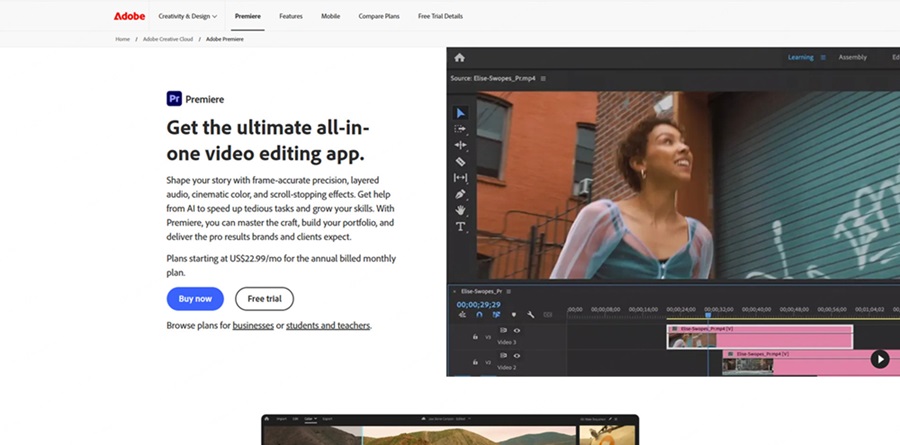Click the Free trial button
This screenshot has width=900, height=445.
[264, 299]
